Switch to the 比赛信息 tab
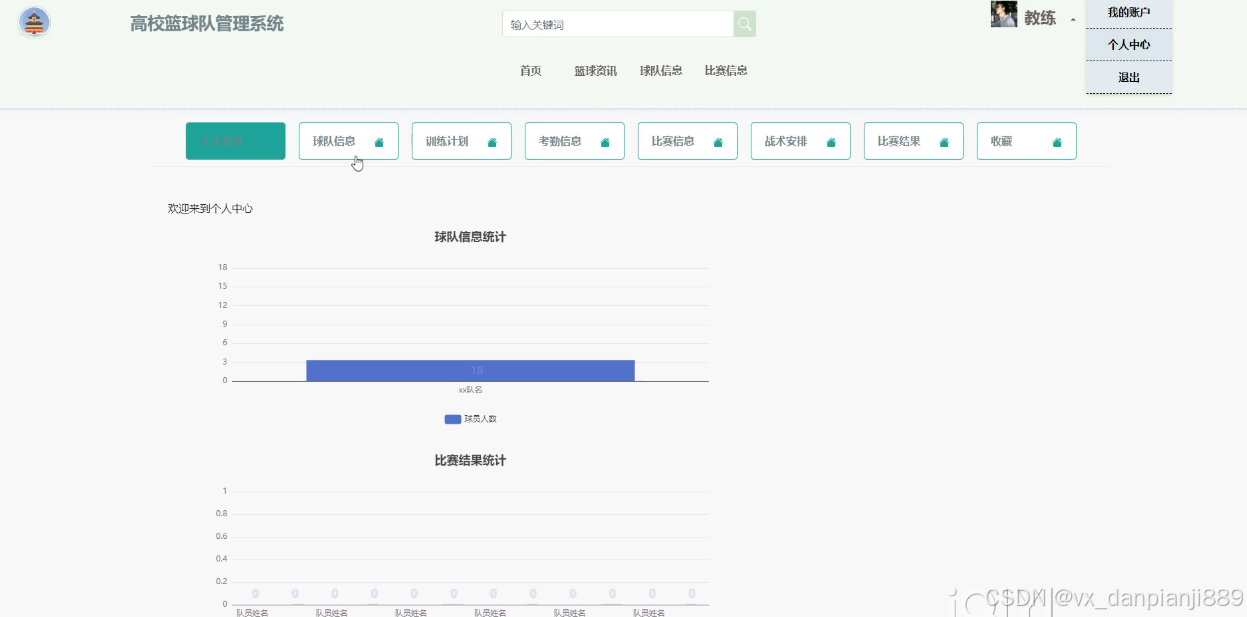Image resolution: width=1247 pixels, height=617 pixels. pos(688,141)
